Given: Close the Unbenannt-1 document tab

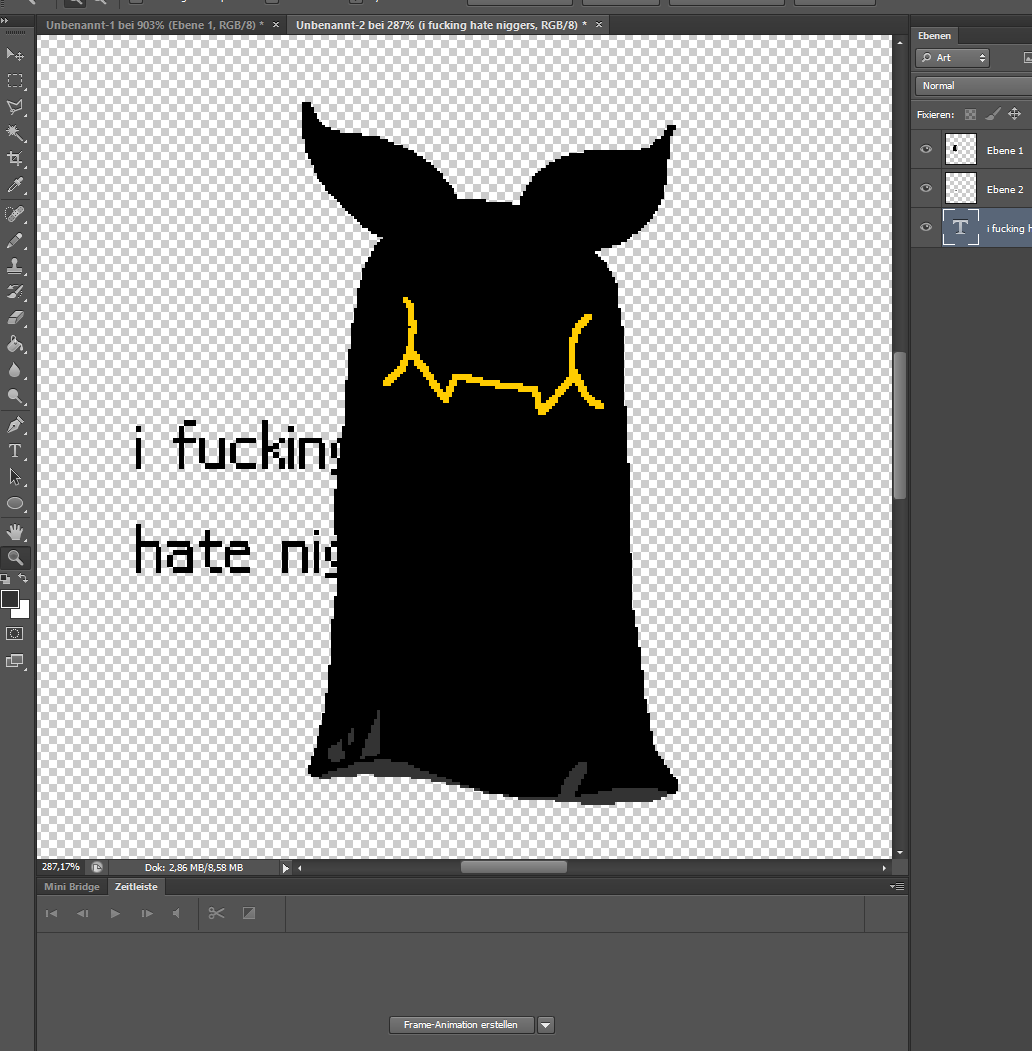Looking at the screenshot, I should tap(275, 25).
